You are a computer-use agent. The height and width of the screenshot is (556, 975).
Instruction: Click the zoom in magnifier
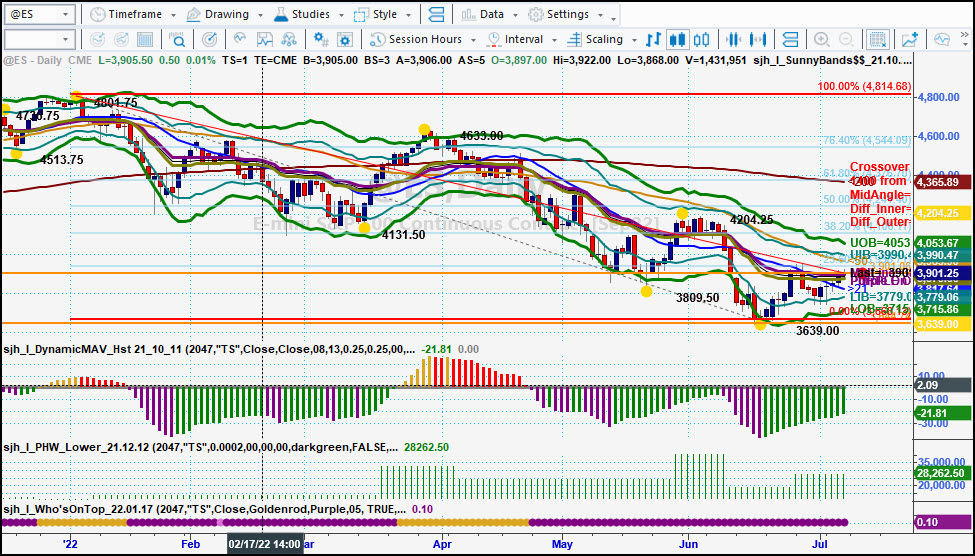point(821,40)
